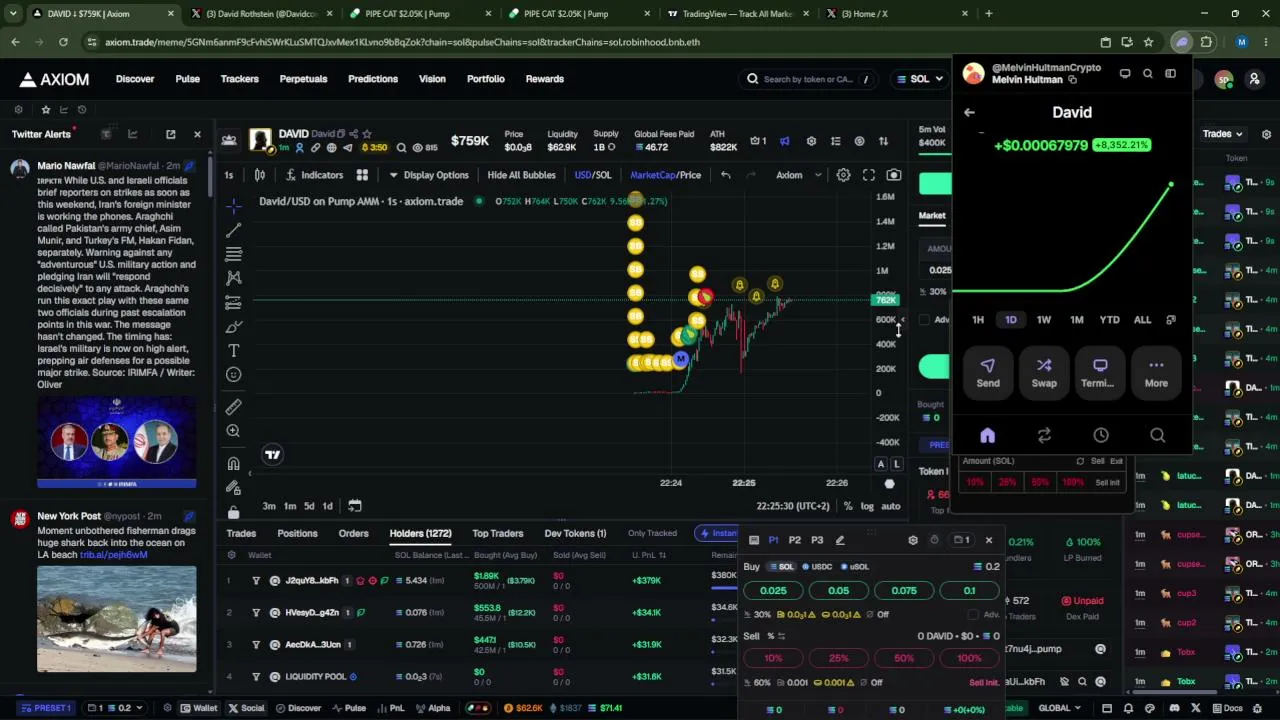1280x720 pixels.
Task: Toggle percent scale on the chart
Action: point(848,506)
